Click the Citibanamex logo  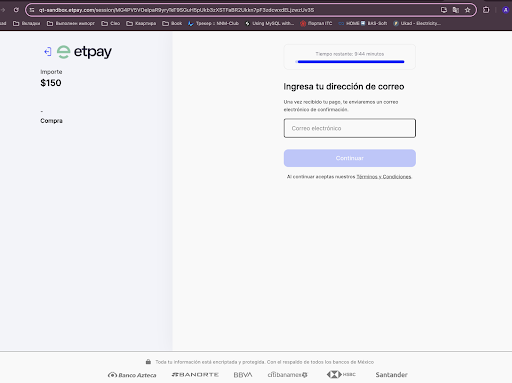coord(287,375)
